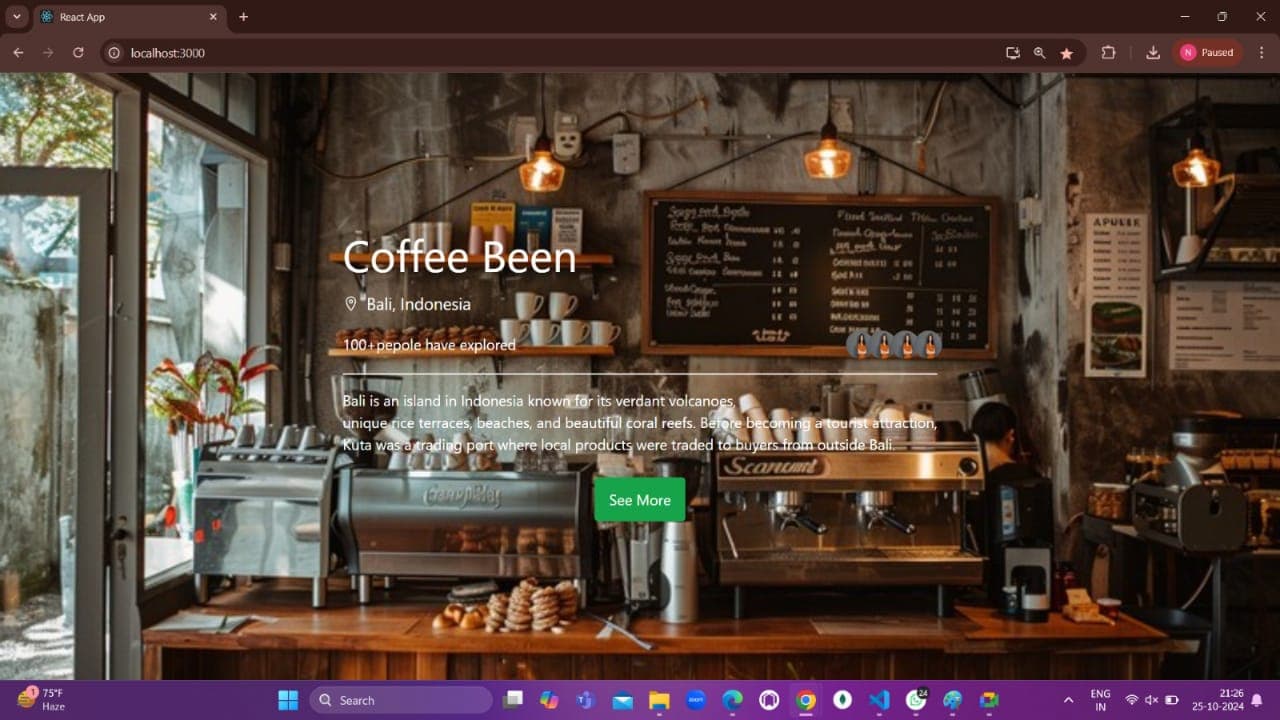Show hidden icons in the system tray
This screenshot has height=720, width=1280.
[x=1068, y=700]
